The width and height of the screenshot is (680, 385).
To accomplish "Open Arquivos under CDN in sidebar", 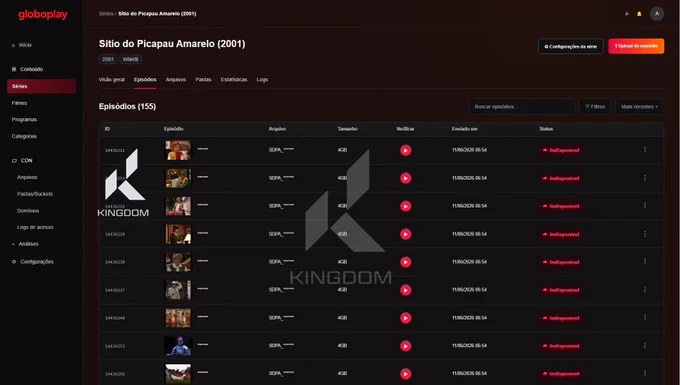I will click(x=27, y=177).
